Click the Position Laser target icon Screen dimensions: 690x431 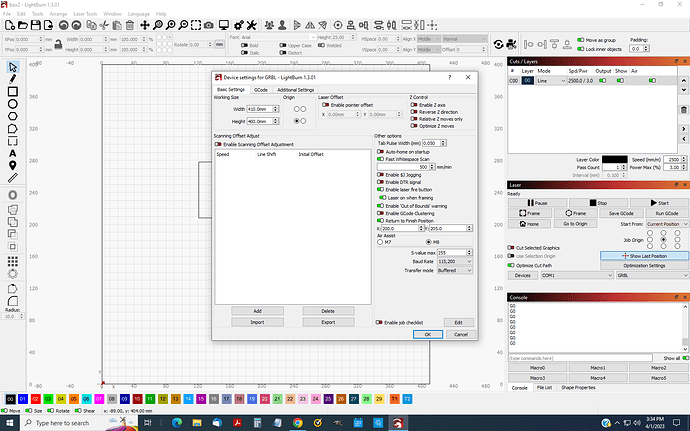pyautogui.click(x=338, y=26)
